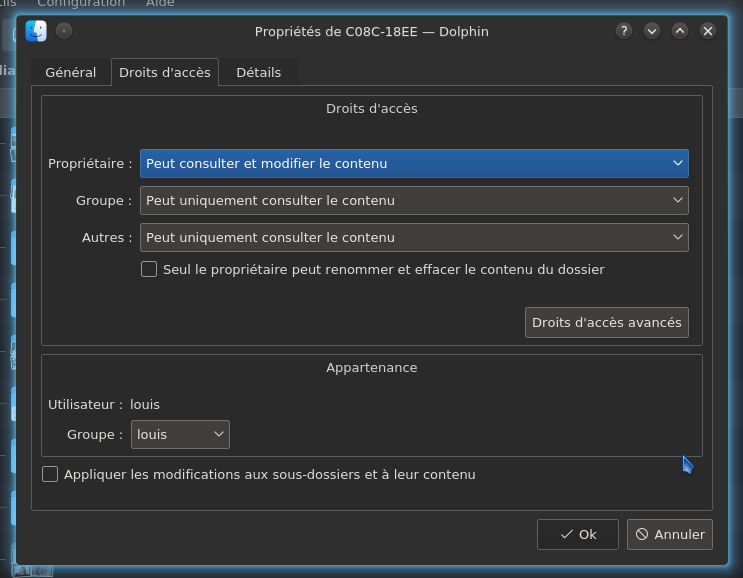The height and width of the screenshot is (578, 743).
Task: Open the Détails tab
Action: pos(258,73)
